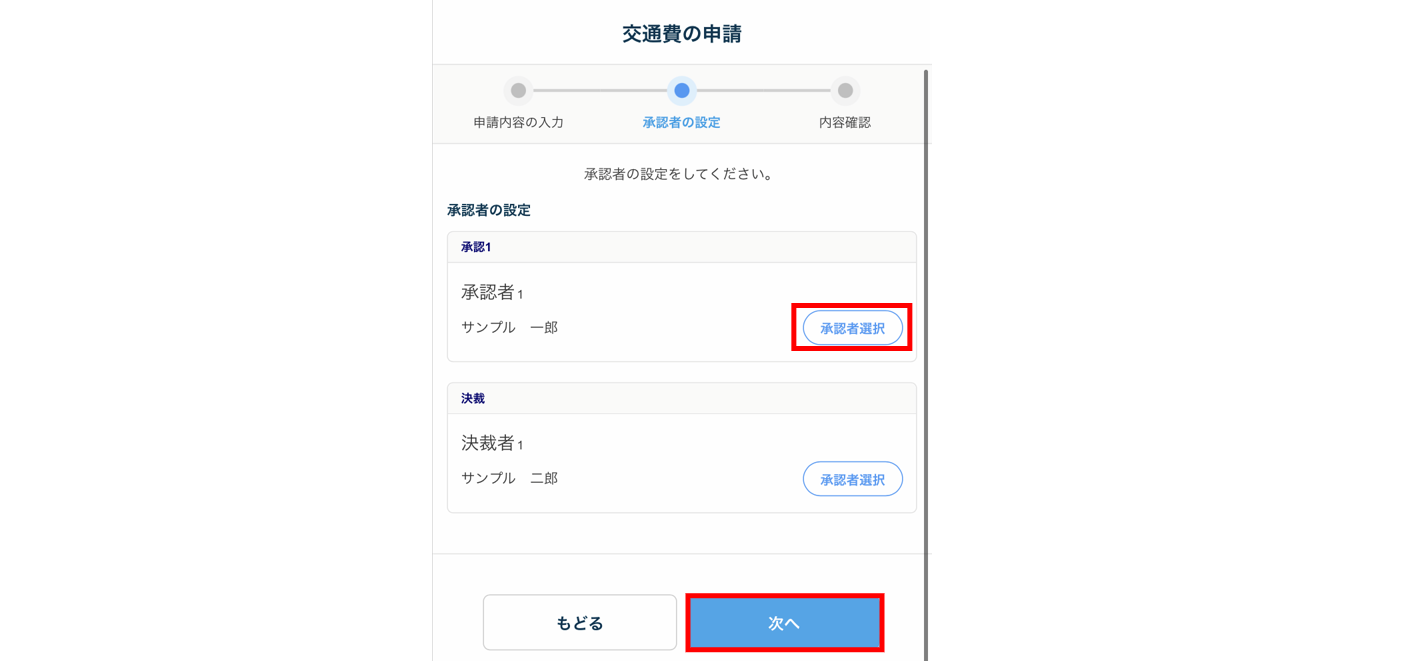The width and height of the screenshot is (1414, 661).
Task: Click the 承認者1 heading text
Action: (x=492, y=292)
